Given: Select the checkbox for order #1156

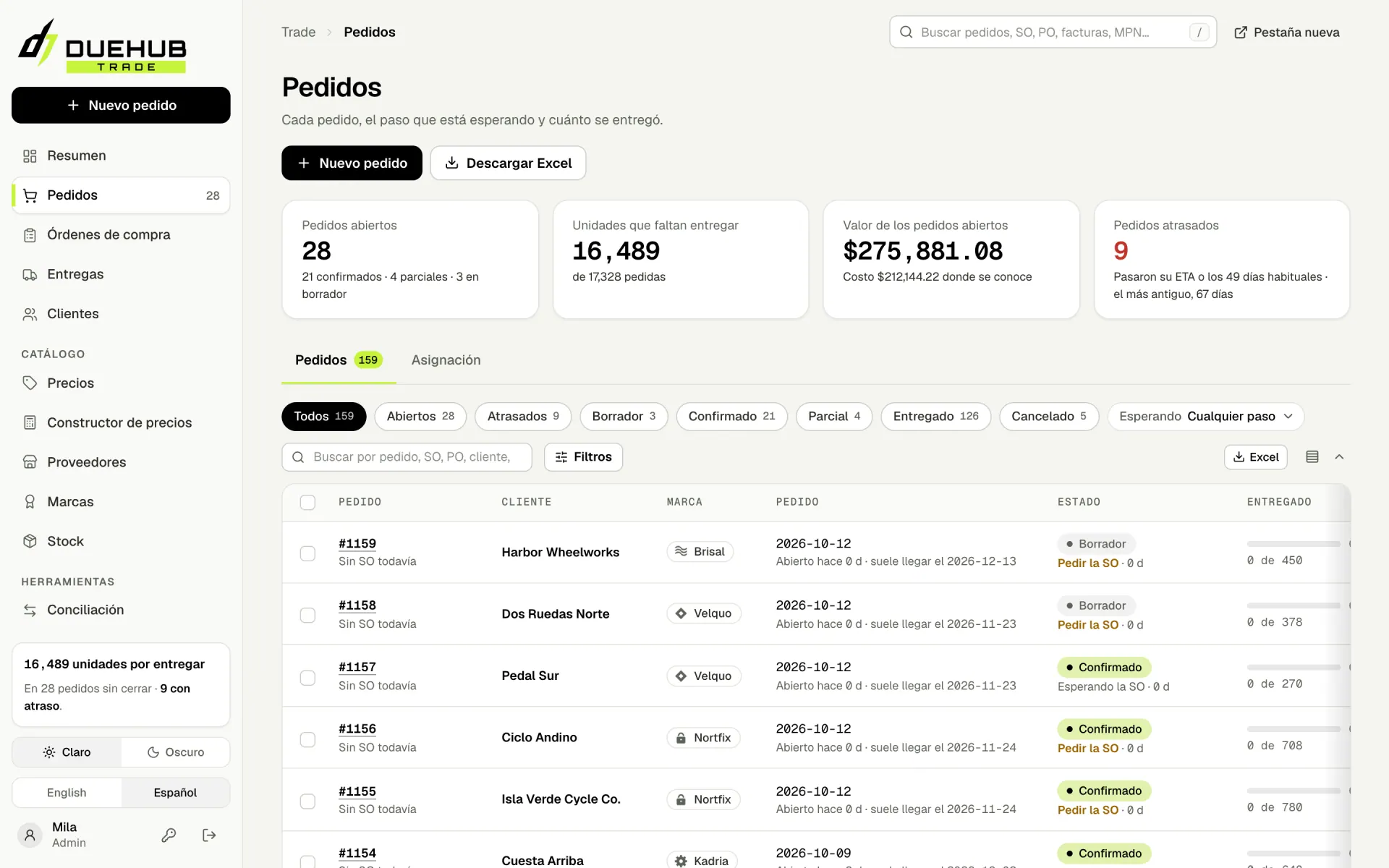Looking at the screenshot, I should (307, 739).
